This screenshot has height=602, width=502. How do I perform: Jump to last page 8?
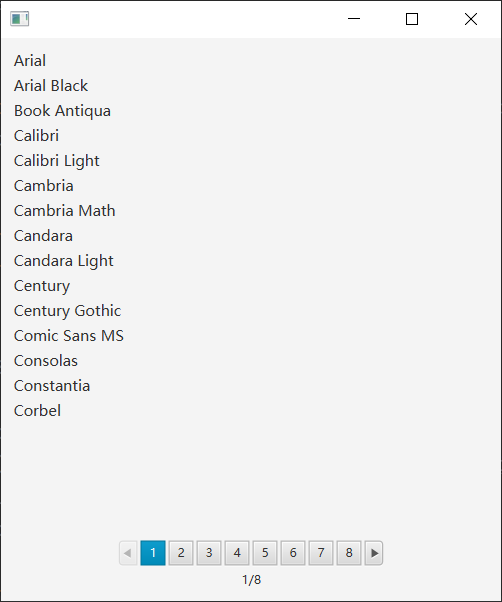point(349,553)
